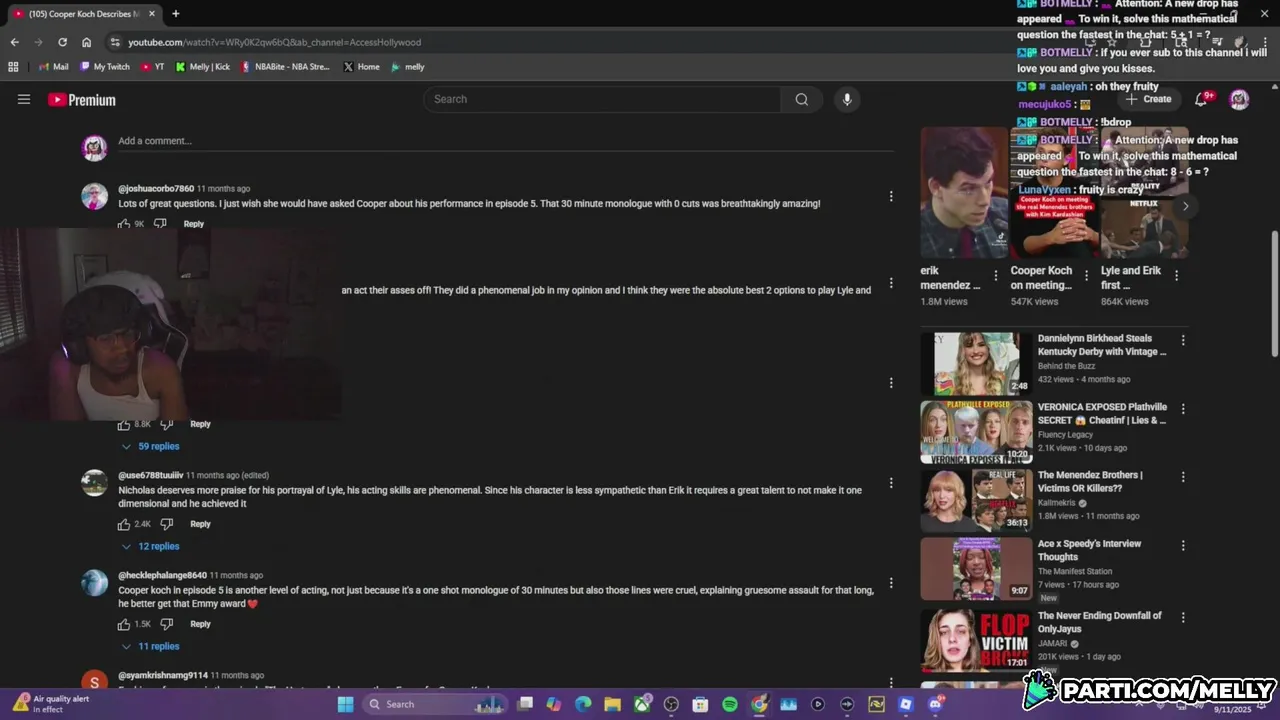Open Dannielynn Birkhead Kentucky Derby video thumbnail

point(976,364)
